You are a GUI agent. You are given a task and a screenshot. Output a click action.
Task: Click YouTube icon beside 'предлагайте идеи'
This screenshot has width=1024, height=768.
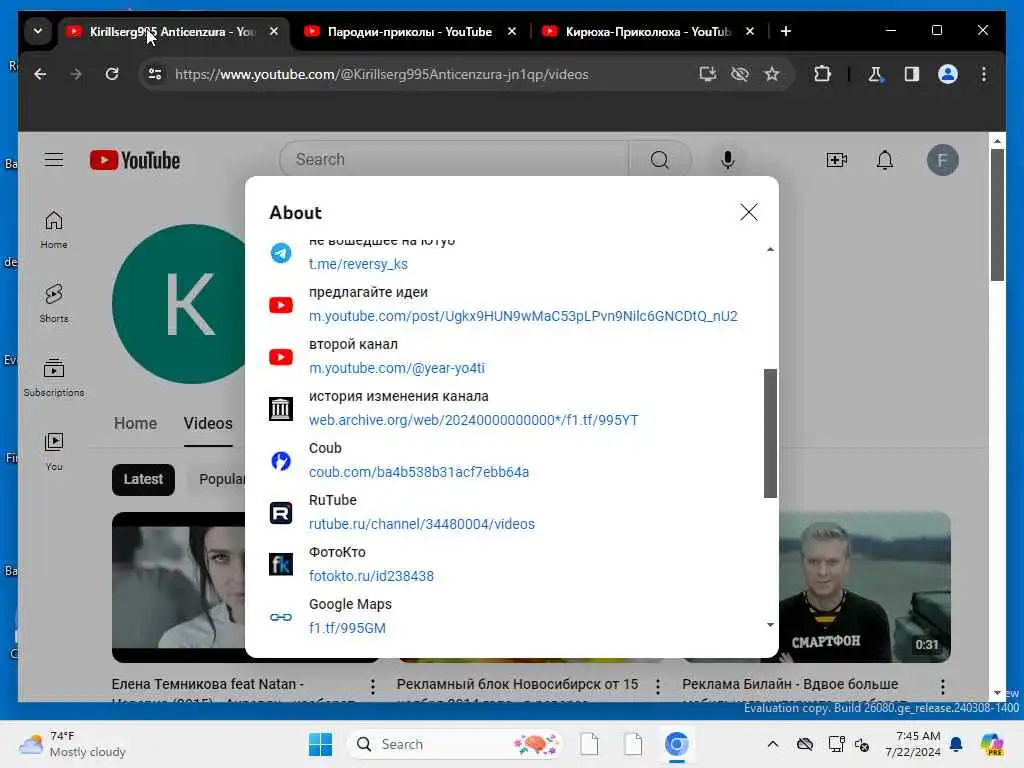[281, 305]
